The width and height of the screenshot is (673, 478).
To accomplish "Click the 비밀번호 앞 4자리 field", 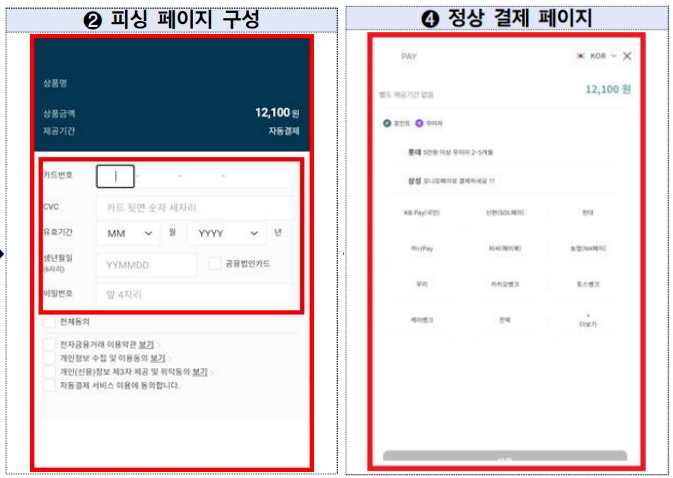I will pyautogui.click(x=196, y=294).
